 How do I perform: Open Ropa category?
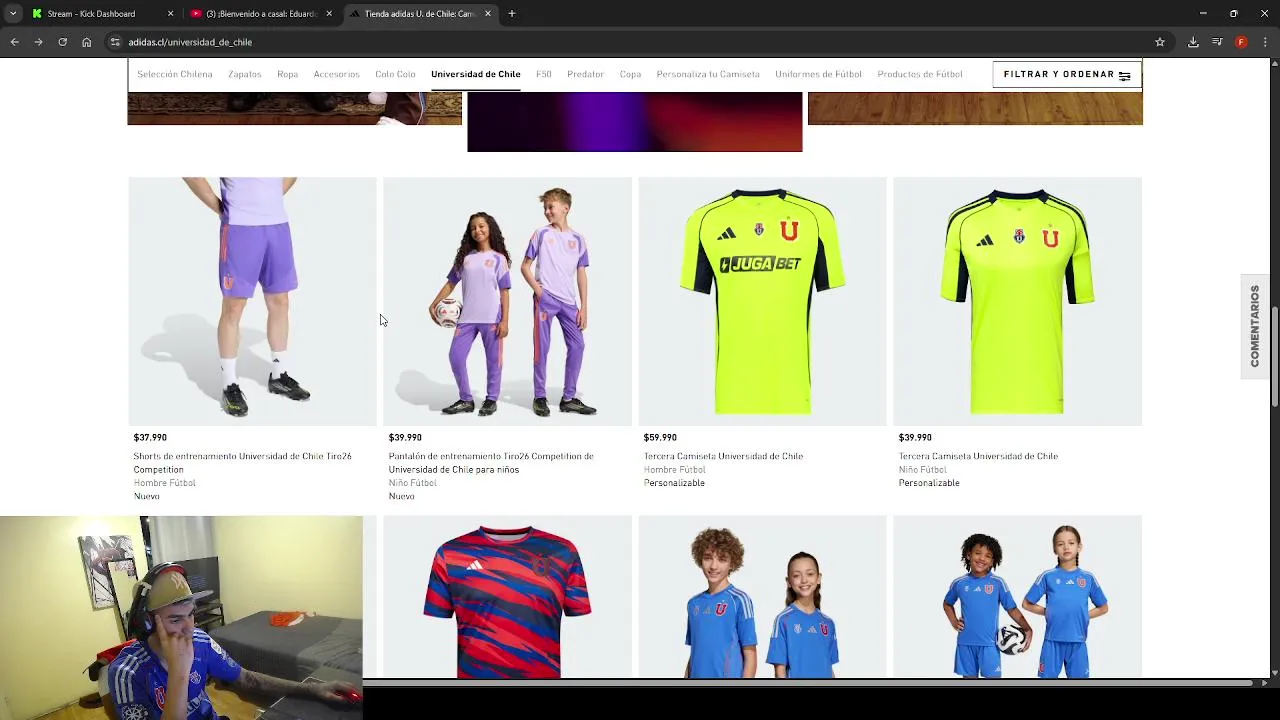pos(288,74)
